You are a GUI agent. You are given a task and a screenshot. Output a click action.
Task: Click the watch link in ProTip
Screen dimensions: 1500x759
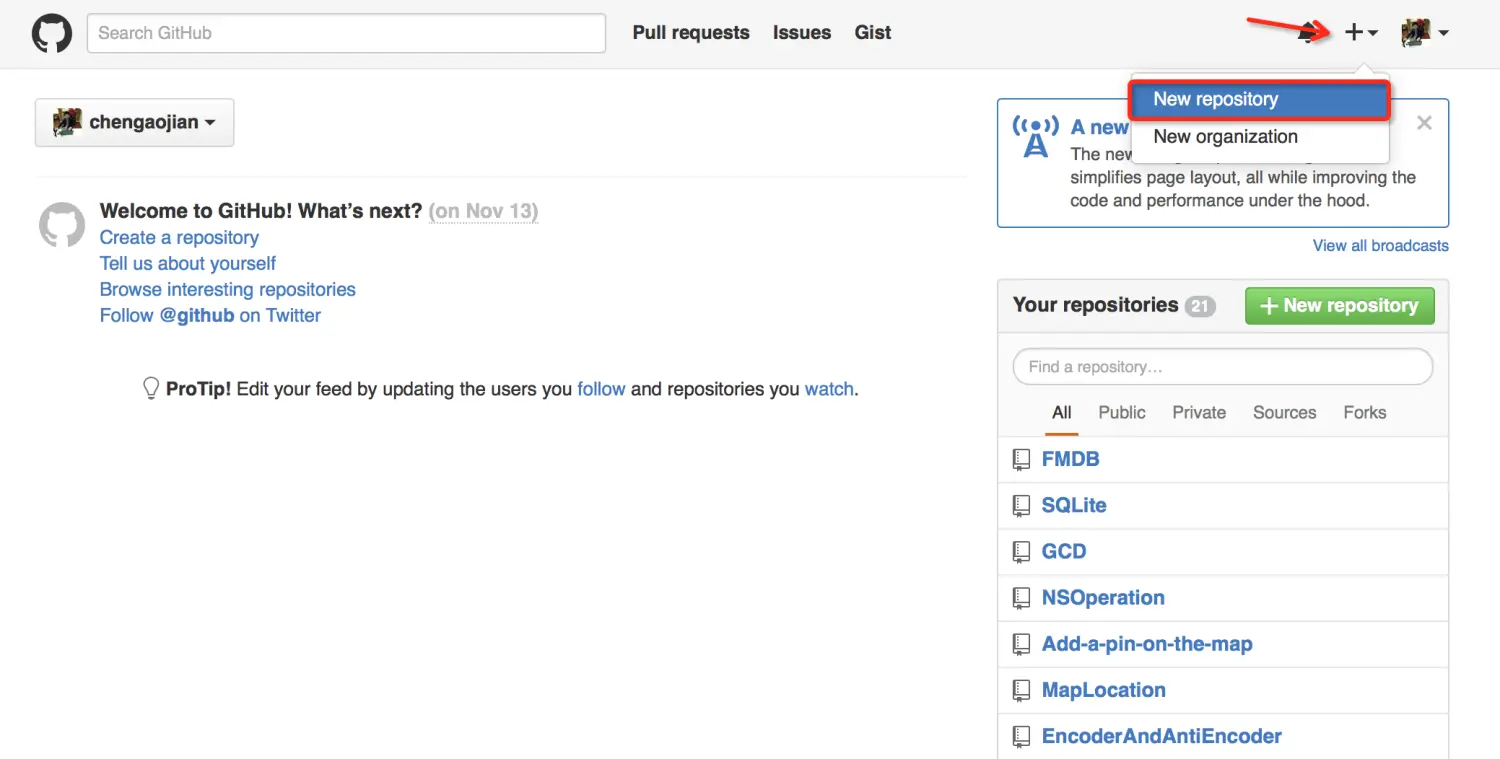pyautogui.click(x=829, y=389)
